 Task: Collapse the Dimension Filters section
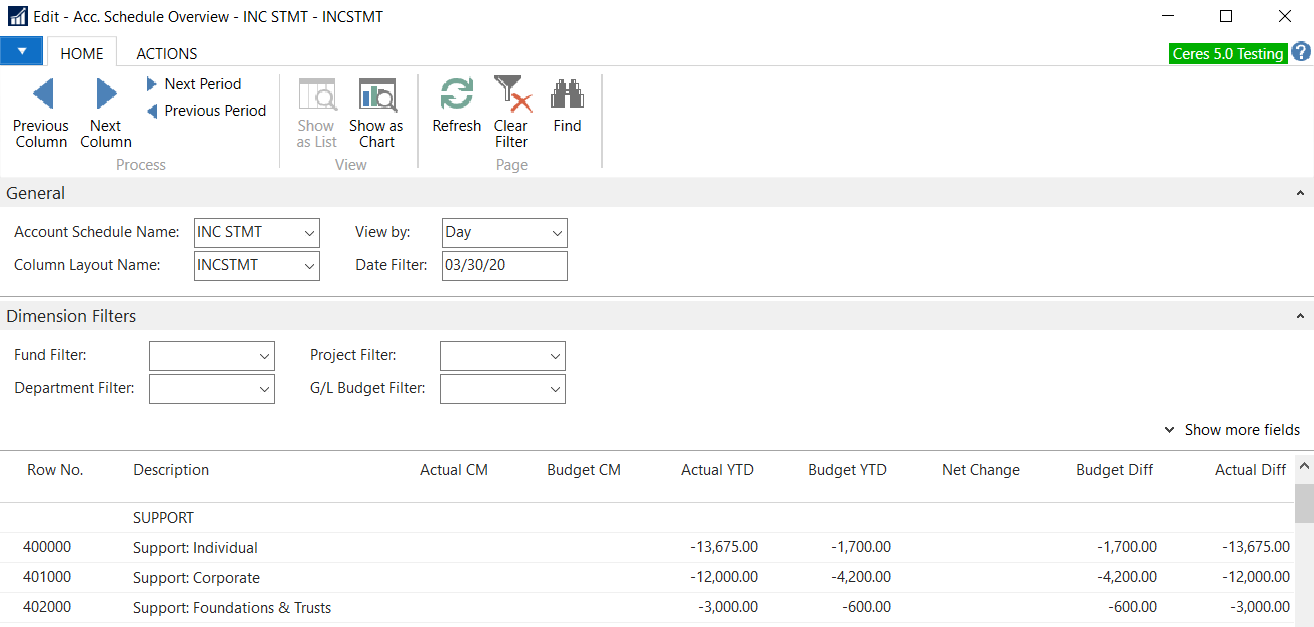[1302, 315]
